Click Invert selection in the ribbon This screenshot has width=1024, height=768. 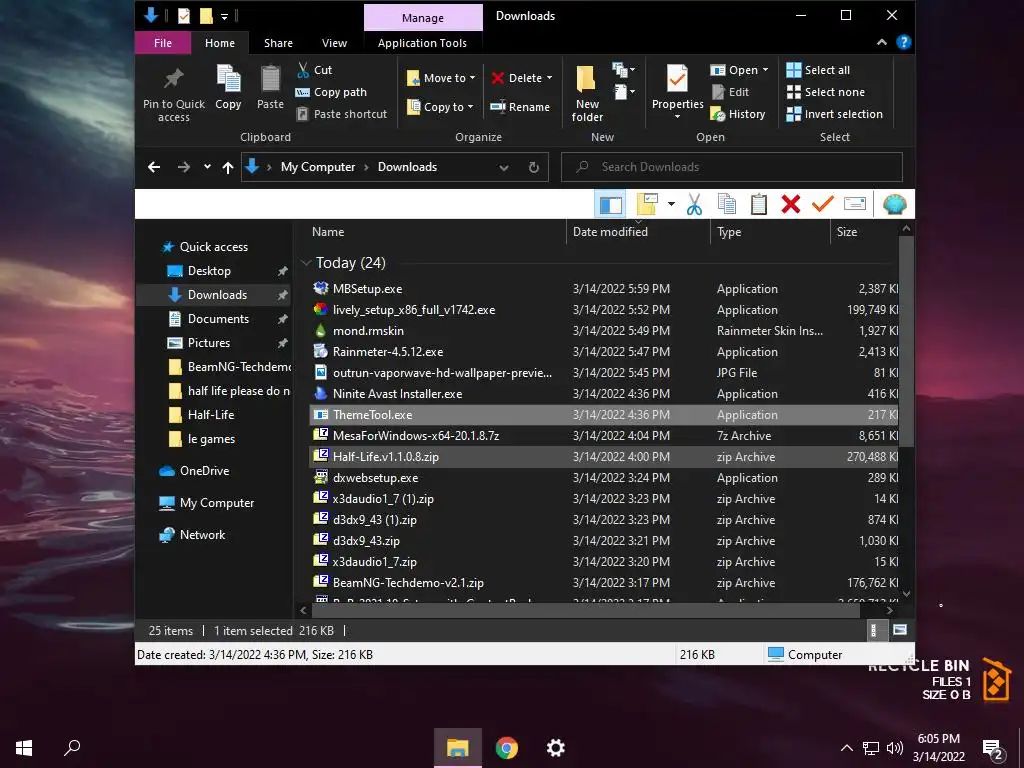pyautogui.click(x=835, y=114)
